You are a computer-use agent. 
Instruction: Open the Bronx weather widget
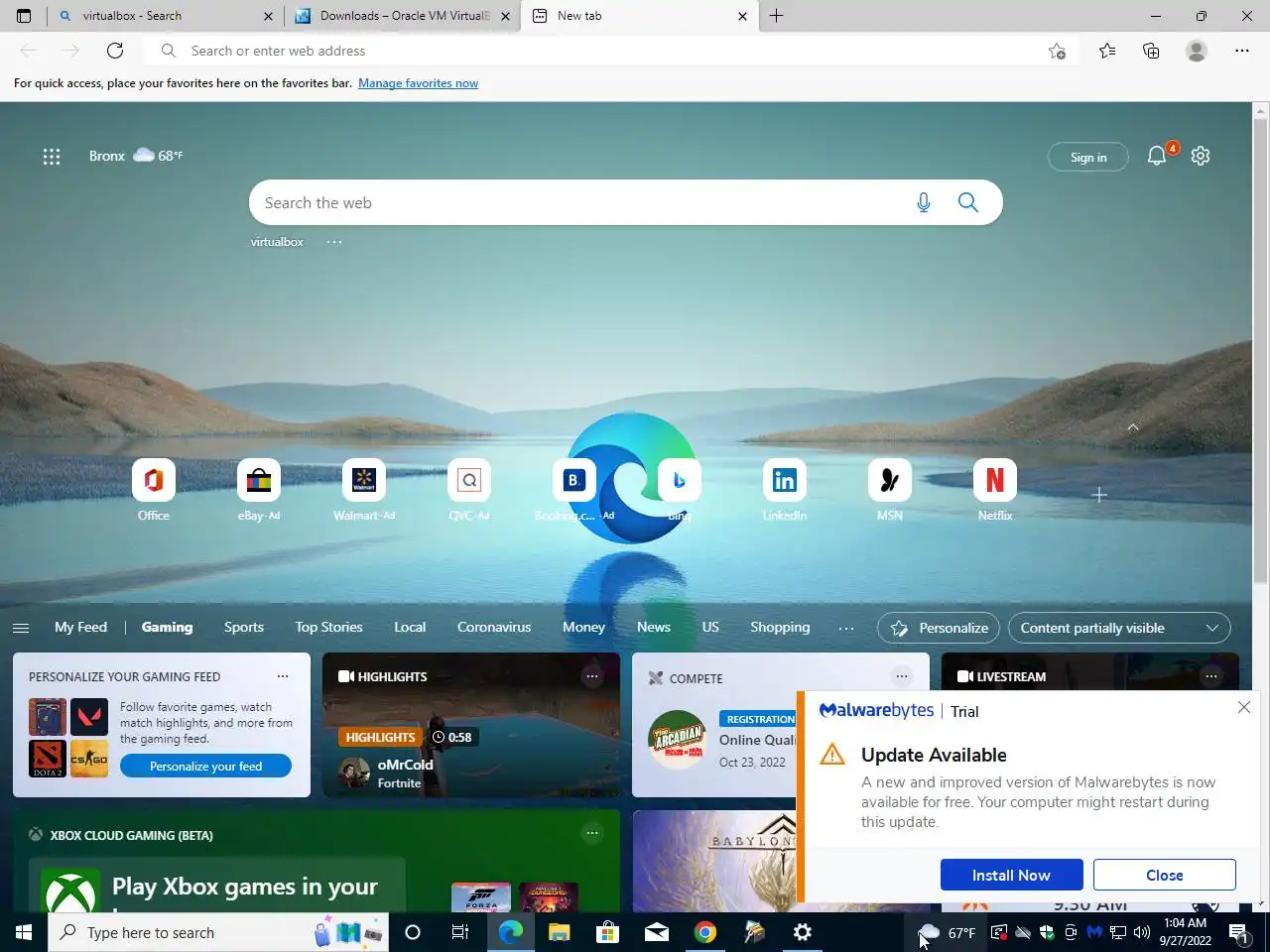(136, 156)
